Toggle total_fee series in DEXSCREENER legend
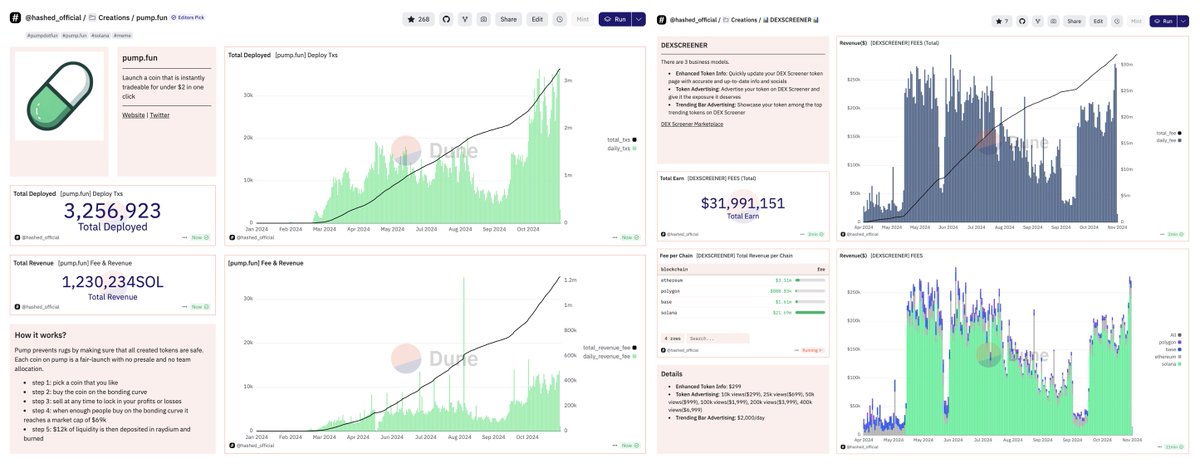The image size is (1200, 468). coord(1170,132)
